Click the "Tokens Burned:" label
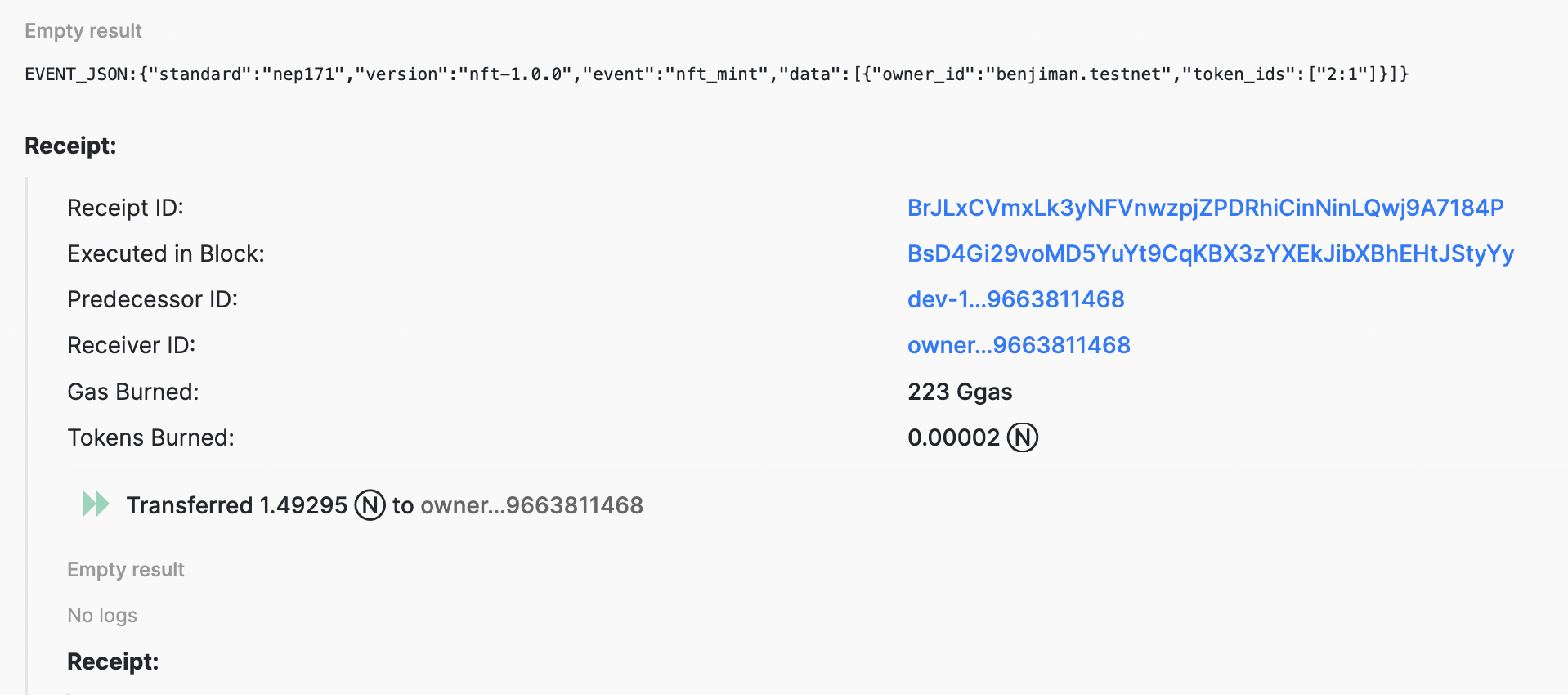 click(150, 437)
